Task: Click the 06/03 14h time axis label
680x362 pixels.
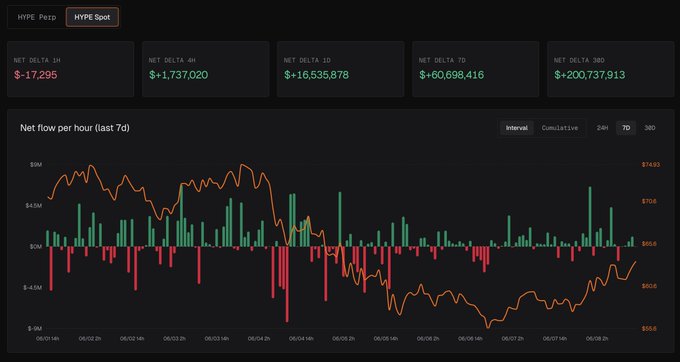Action: 217,338
